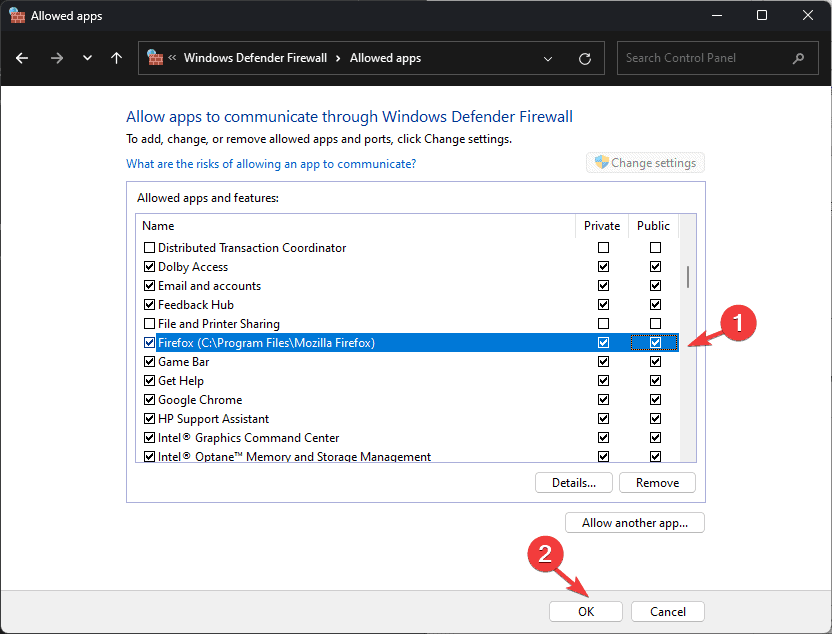Image resolution: width=832 pixels, height=634 pixels.
Task: Confirm changes with OK
Action: point(586,612)
